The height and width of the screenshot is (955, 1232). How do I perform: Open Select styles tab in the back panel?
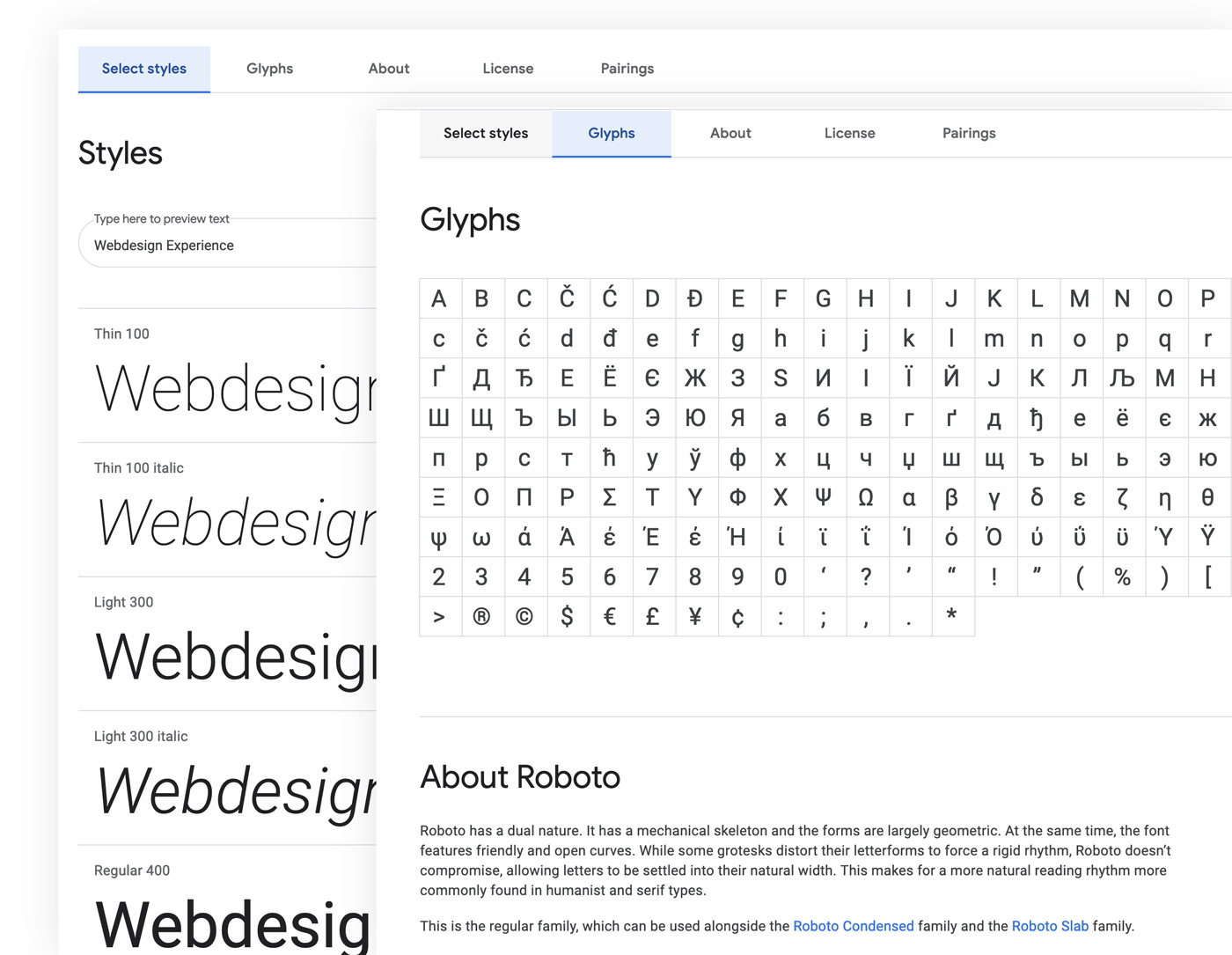[x=144, y=69]
